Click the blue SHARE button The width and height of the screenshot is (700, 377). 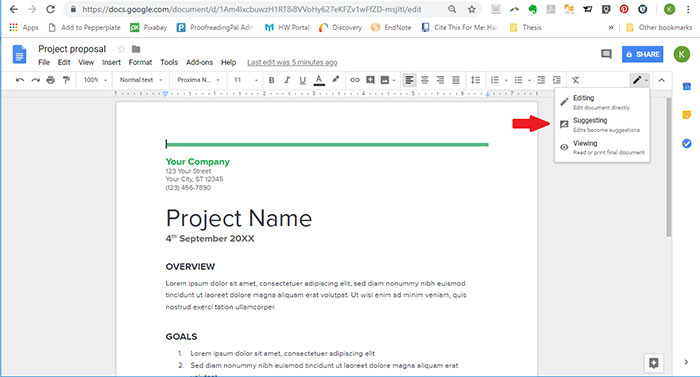point(642,54)
